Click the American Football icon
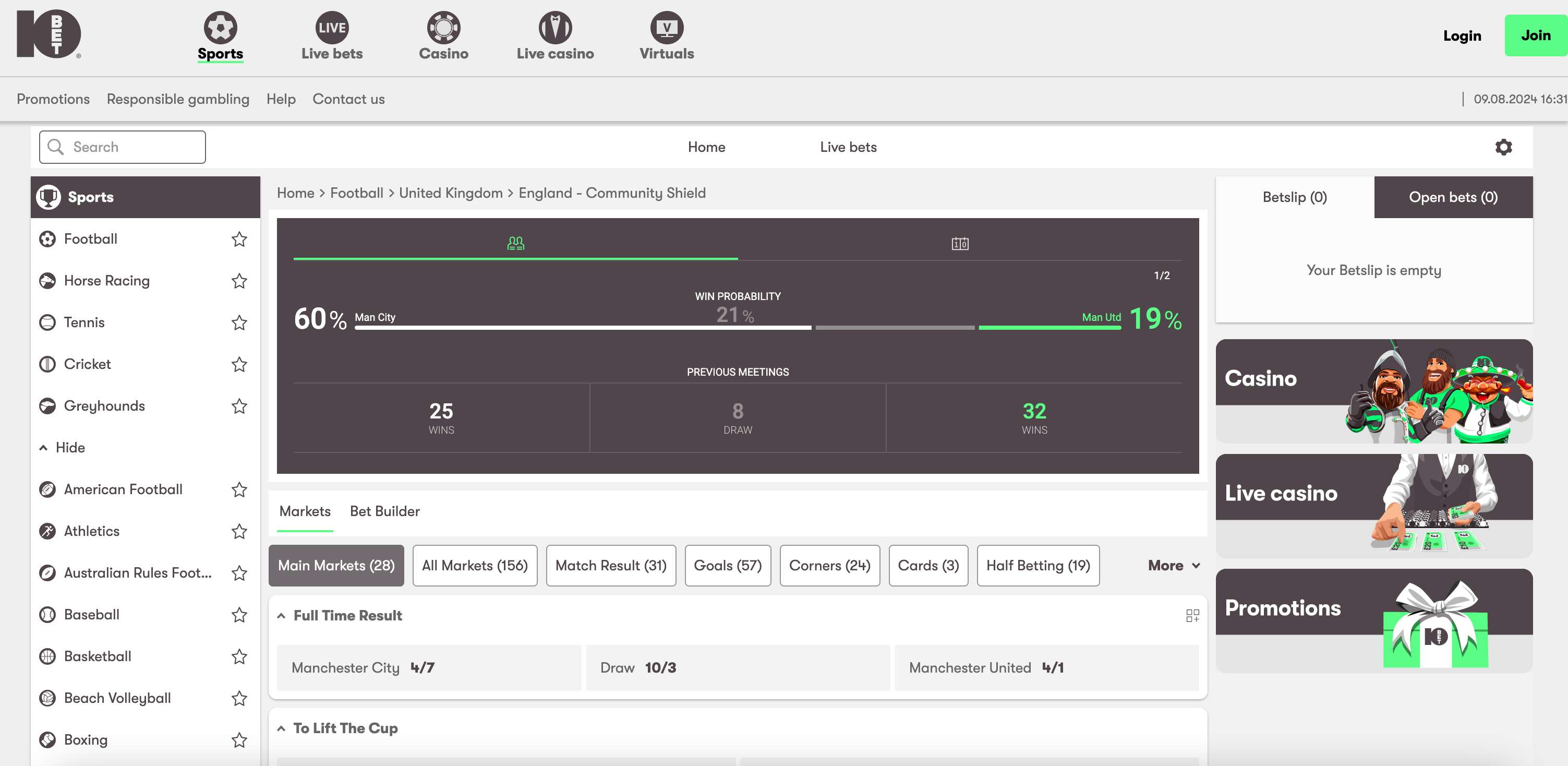The width and height of the screenshot is (1568, 766). [47, 489]
